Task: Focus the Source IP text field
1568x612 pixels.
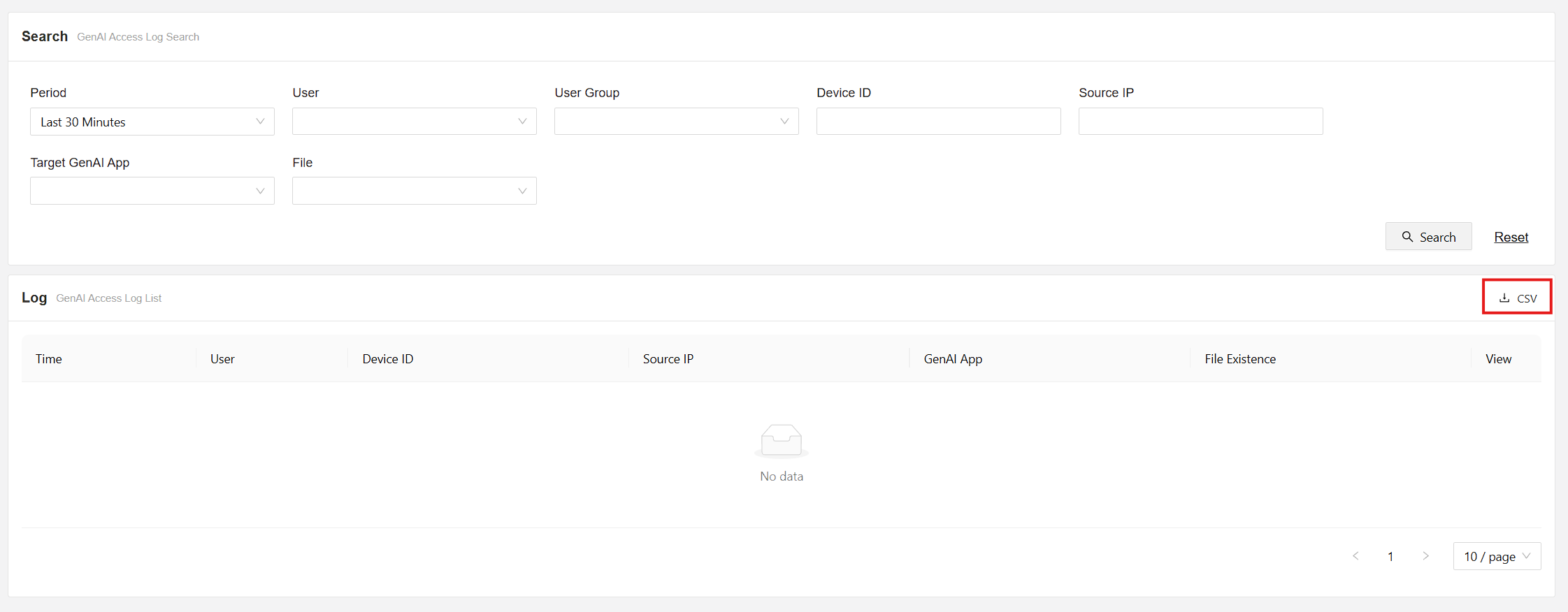Action: point(1200,122)
